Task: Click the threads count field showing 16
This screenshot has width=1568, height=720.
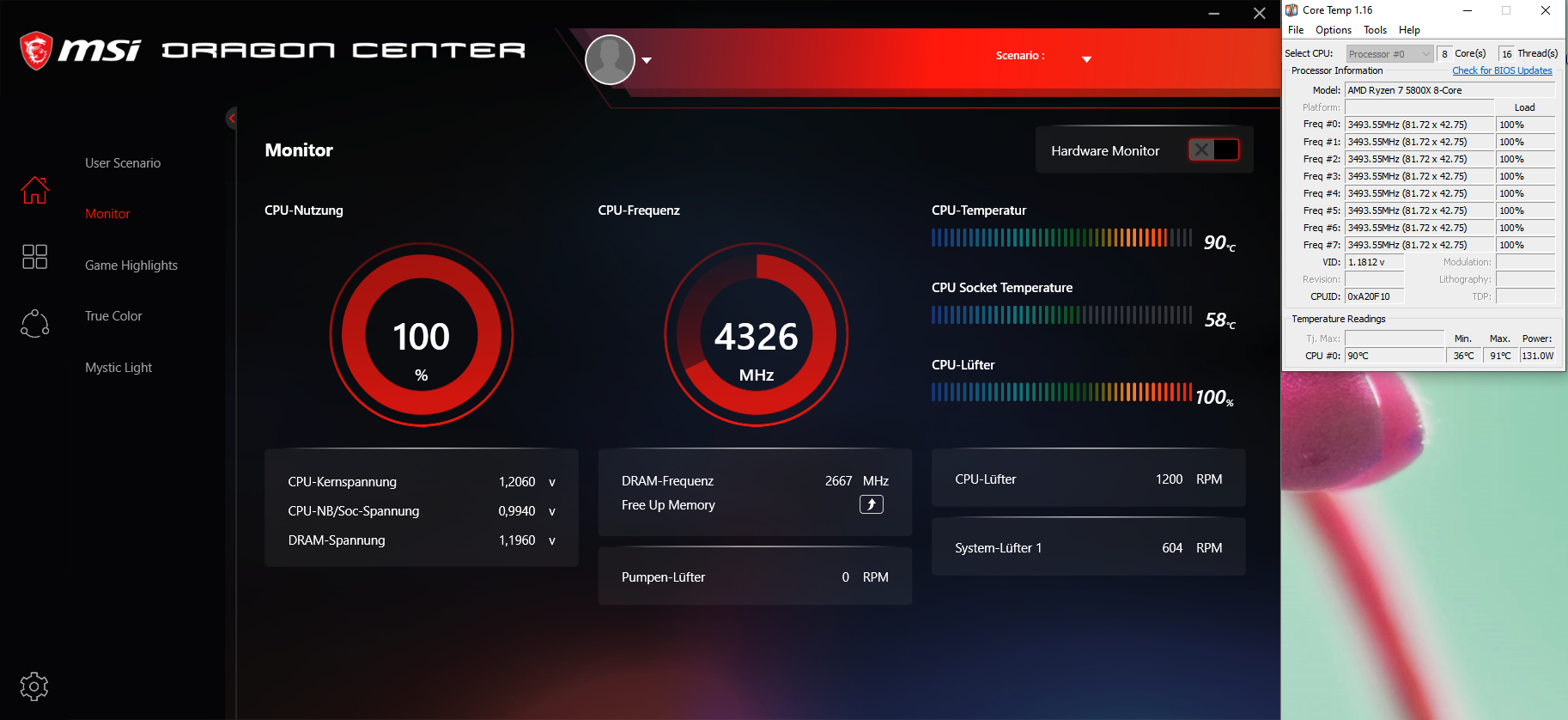Action: (1507, 53)
